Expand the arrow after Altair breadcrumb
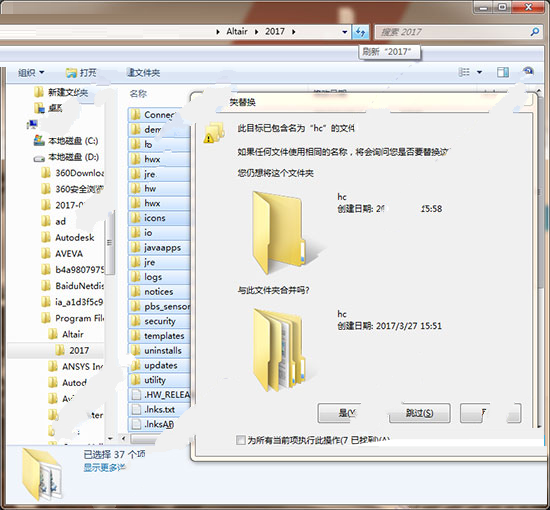This screenshot has width=550, height=510. (256, 32)
